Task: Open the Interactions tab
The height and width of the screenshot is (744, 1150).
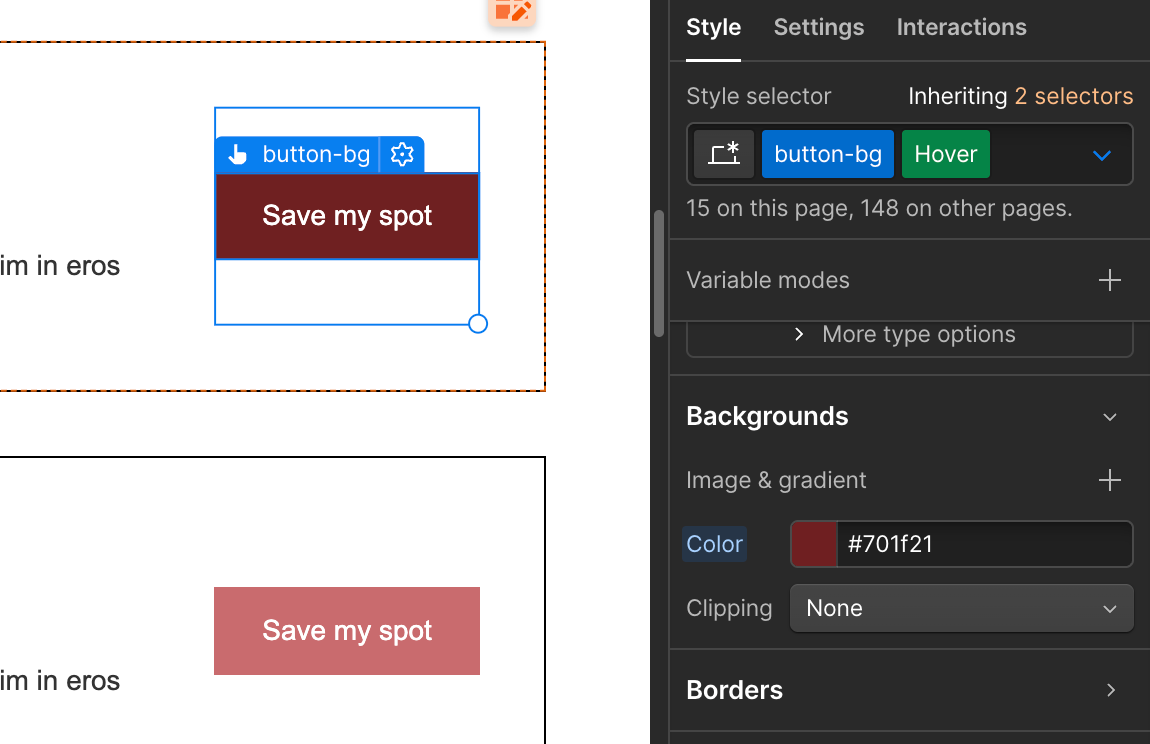Action: pos(961,27)
